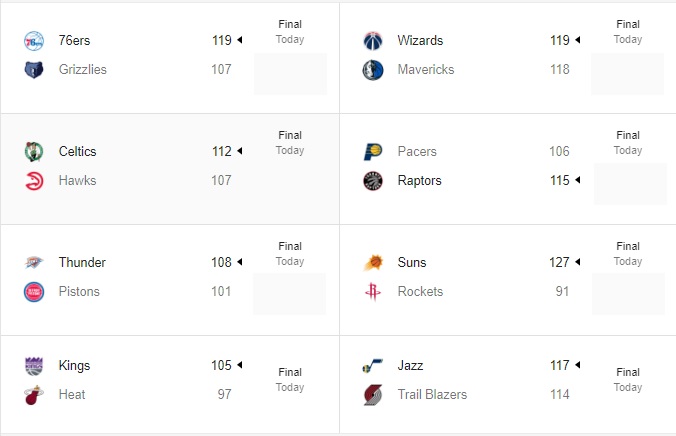
Task: Click the Thunder team logo
Action: (x=34, y=262)
